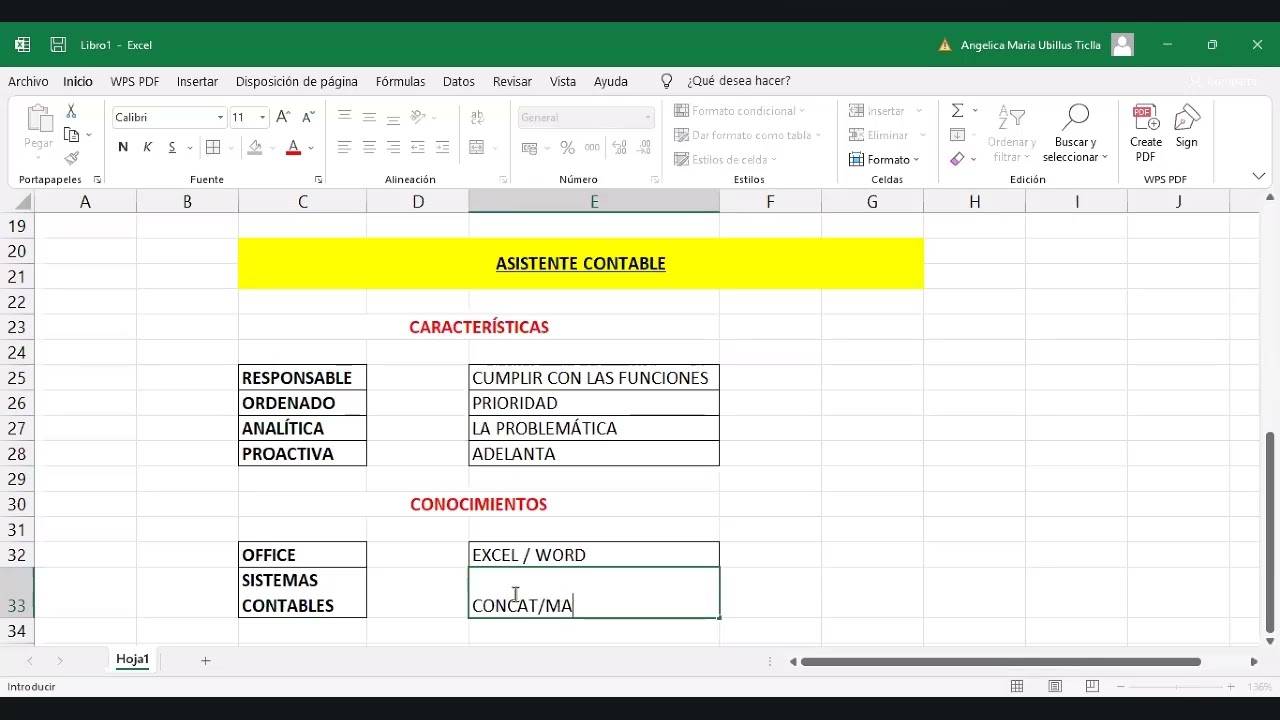Decrease indent icon
1280x720 pixels.
pos(418,147)
